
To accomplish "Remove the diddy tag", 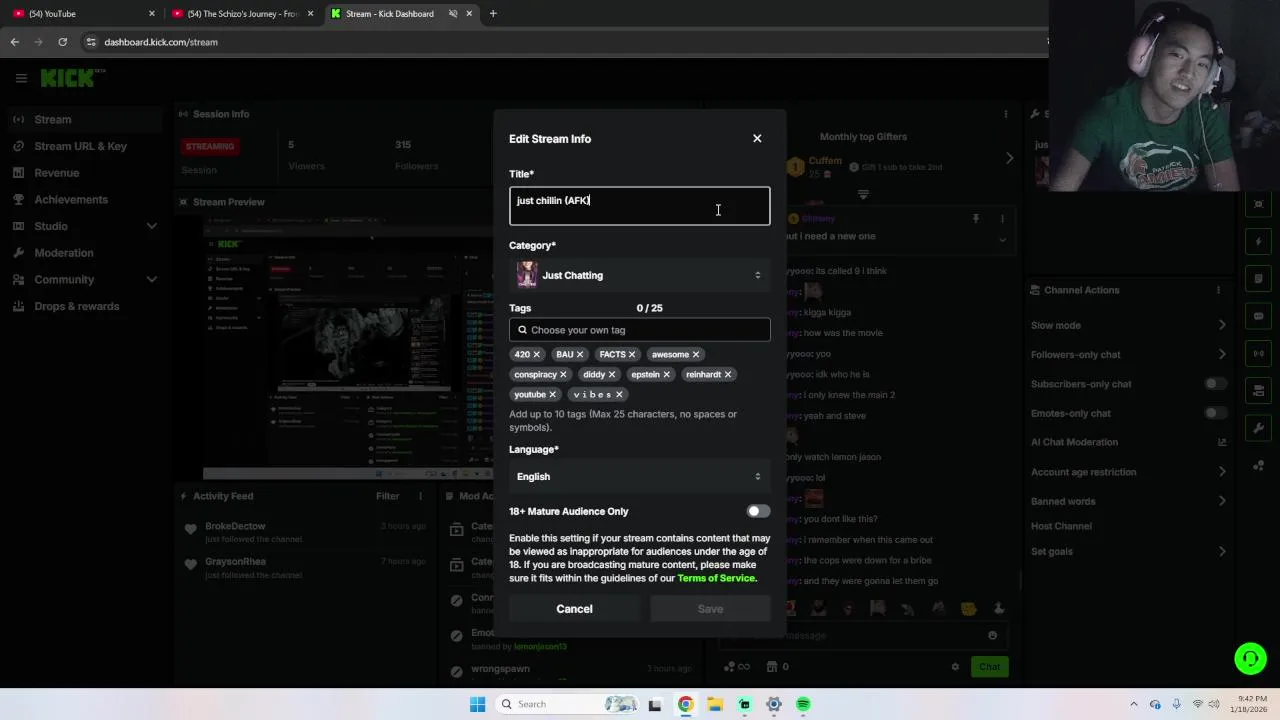I will point(611,374).
